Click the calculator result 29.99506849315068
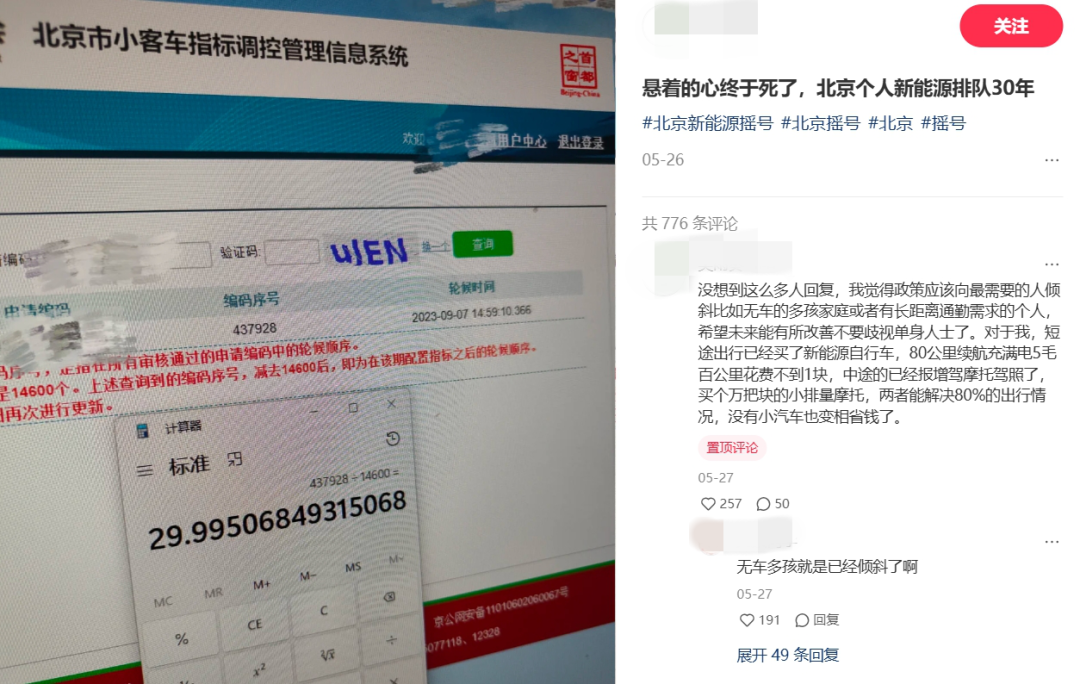The image size is (1080, 684). pos(277,521)
